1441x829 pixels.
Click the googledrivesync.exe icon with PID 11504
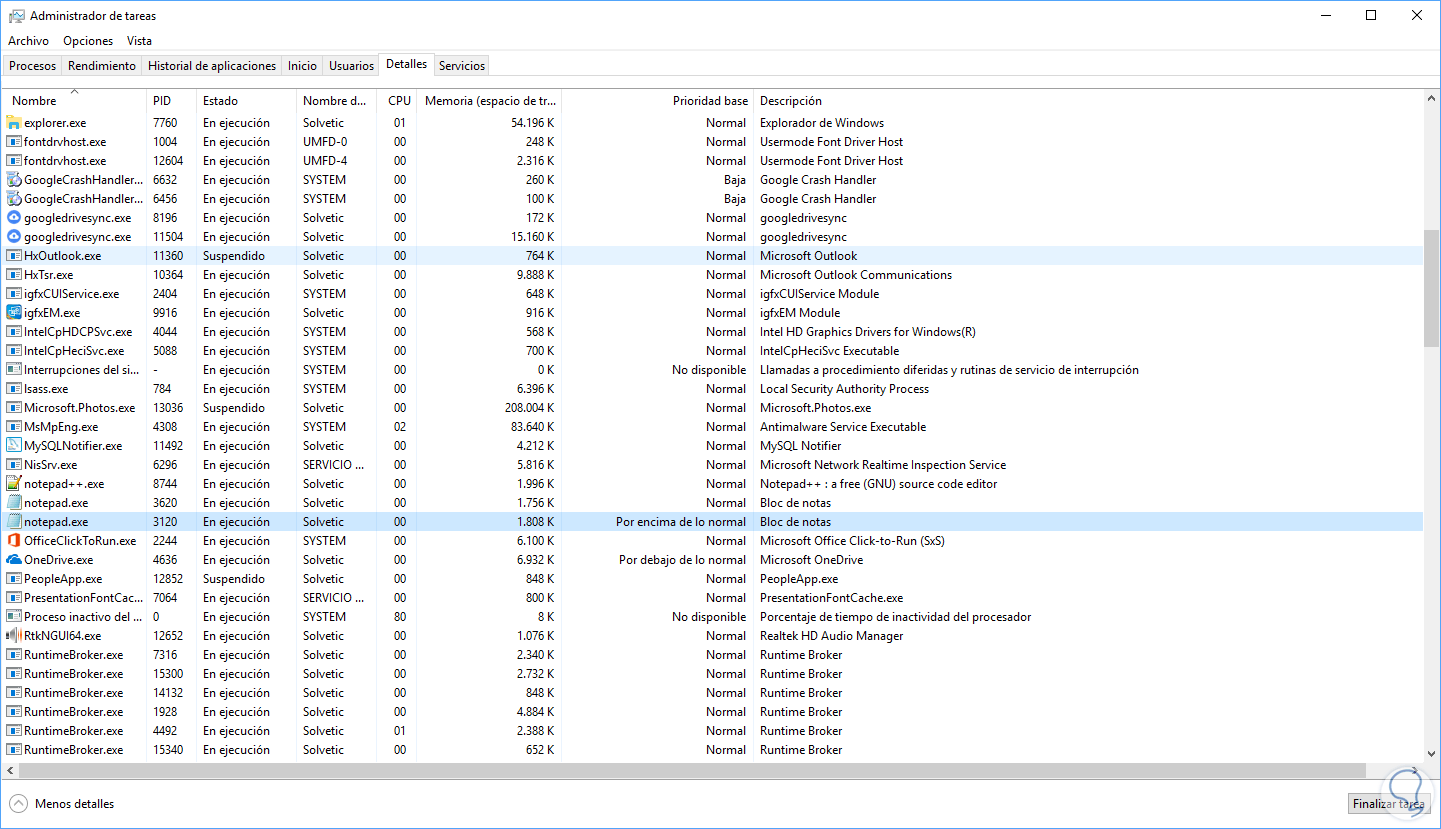pyautogui.click(x=14, y=237)
